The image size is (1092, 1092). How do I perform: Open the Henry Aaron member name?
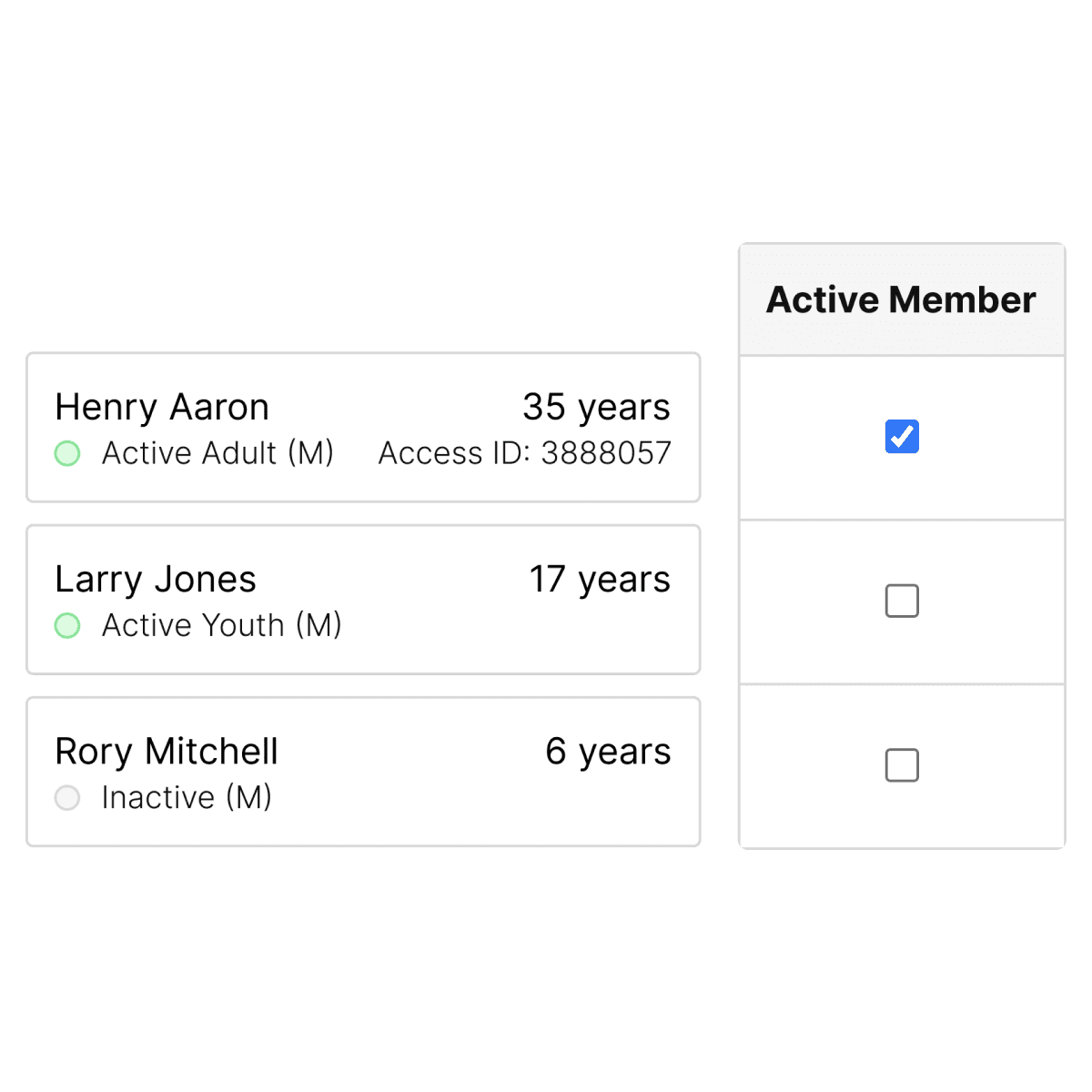click(162, 408)
